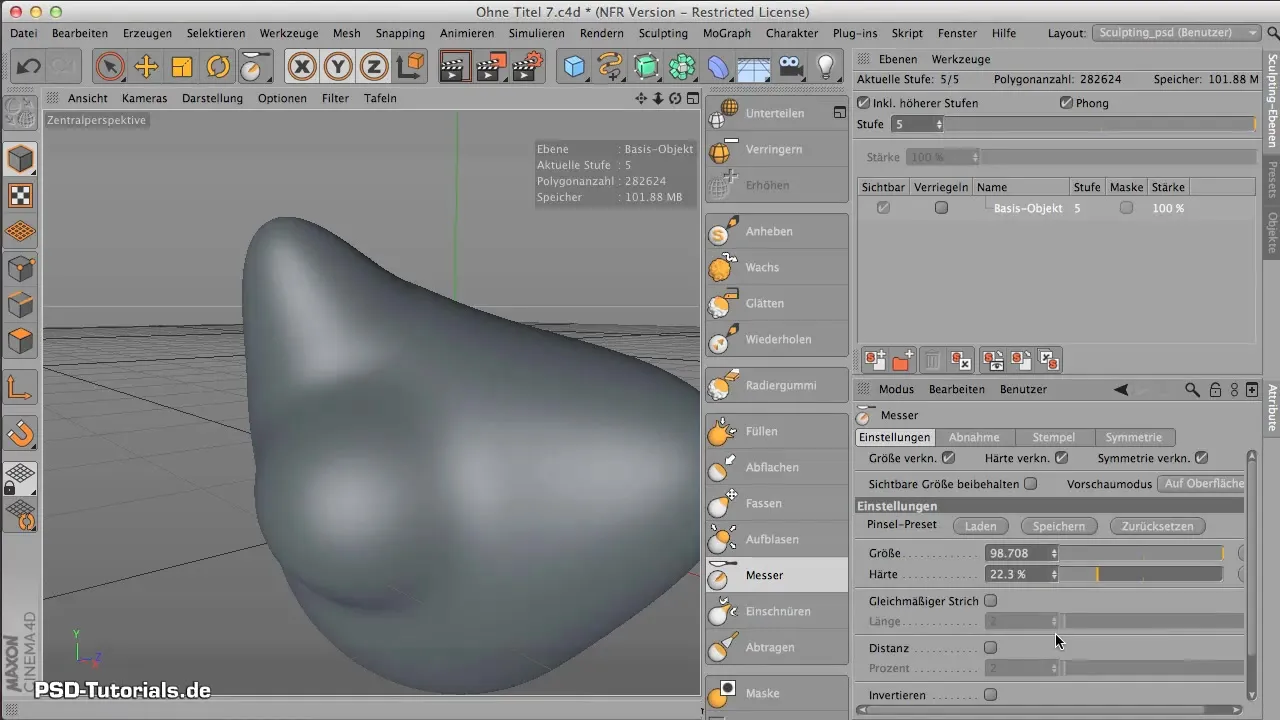Enable Gleichmäßiger Strich checkbox
1280x720 pixels.
point(991,601)
